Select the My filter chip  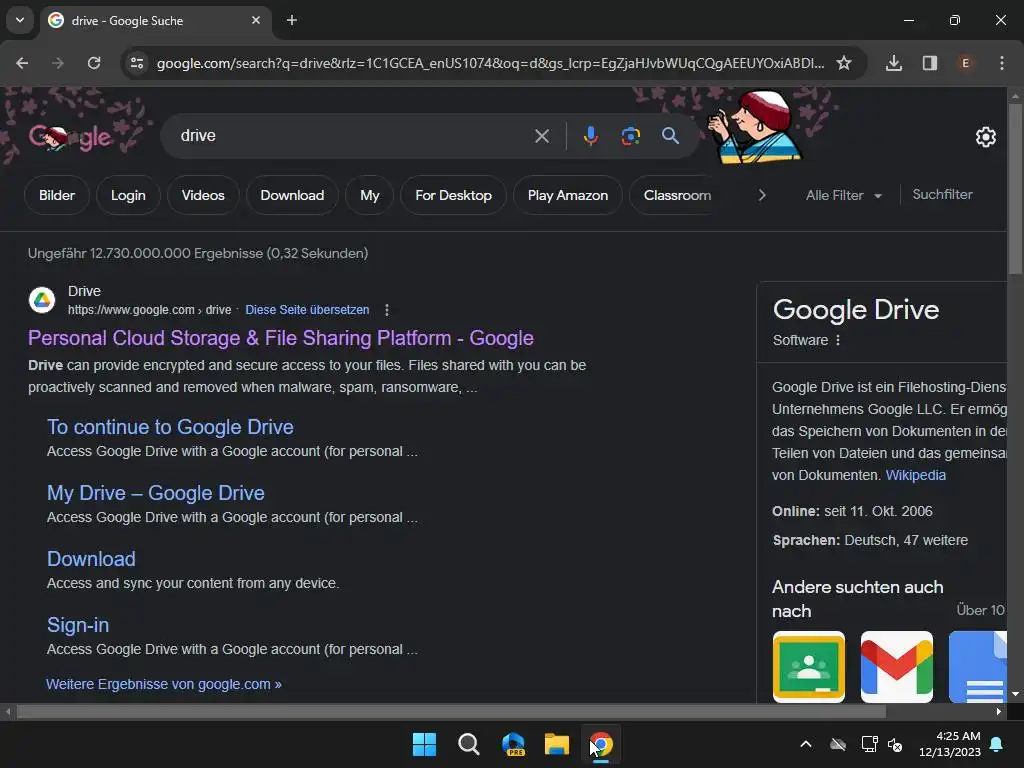click(370, 195)
